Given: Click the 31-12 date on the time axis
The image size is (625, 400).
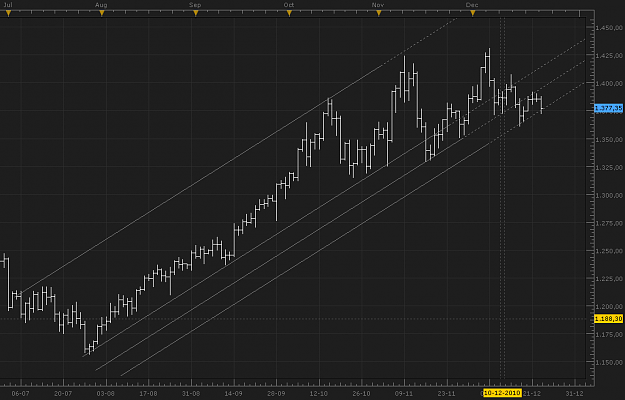Looking at the screenshot, I should [x=574, y=394].
